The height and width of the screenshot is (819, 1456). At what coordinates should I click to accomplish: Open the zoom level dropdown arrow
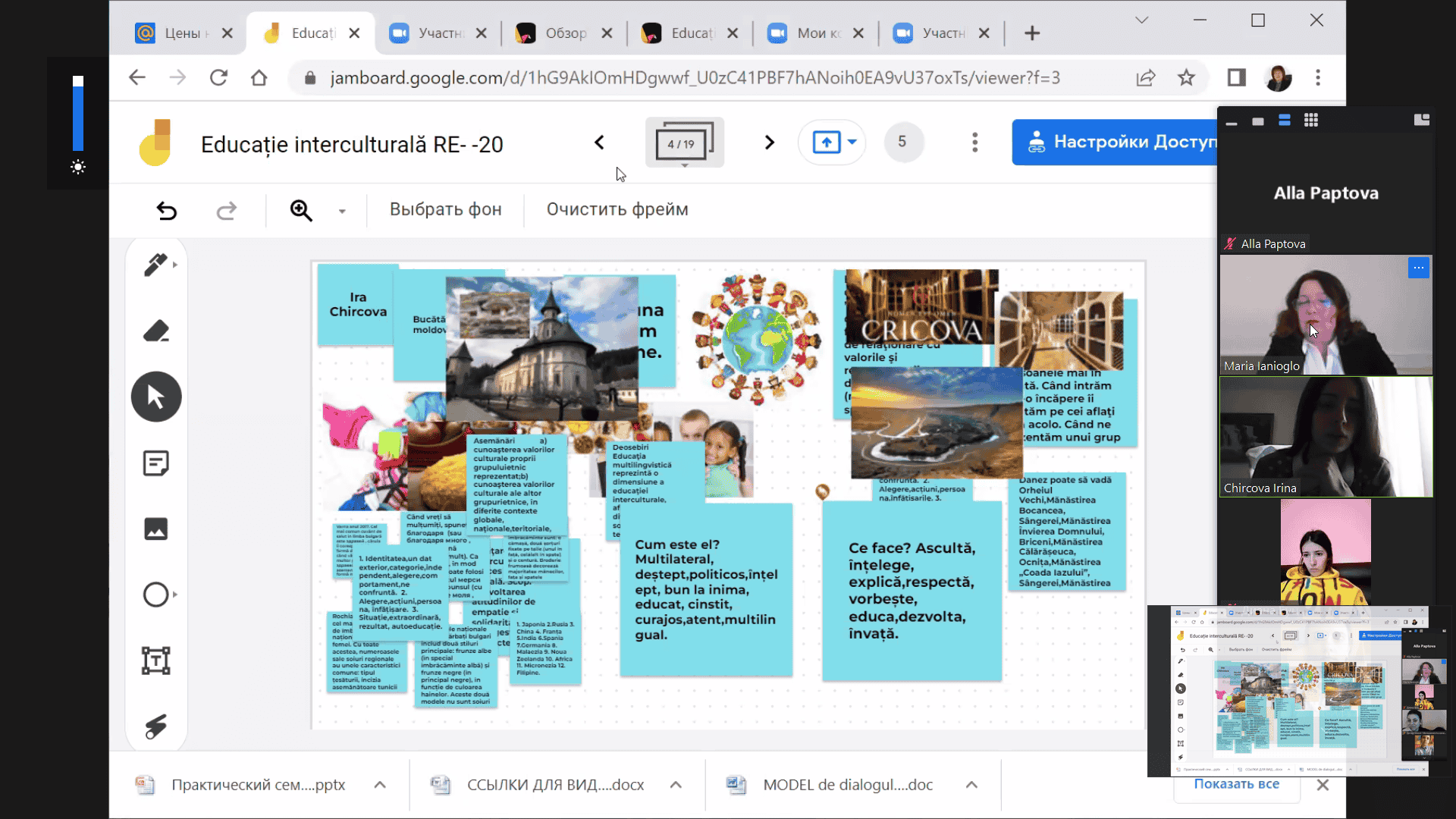[342, 211]
